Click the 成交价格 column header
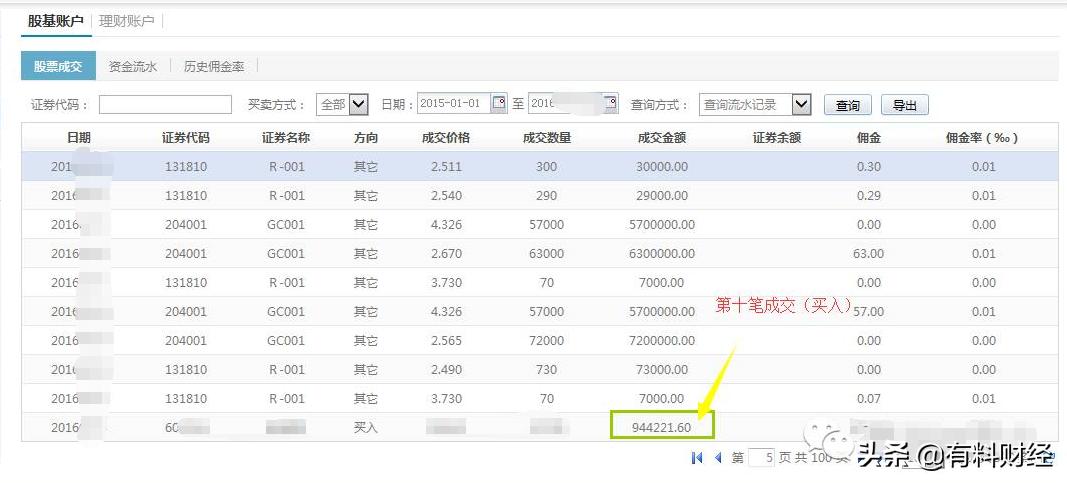Screen dimensions: 1067x483 tap(446, 137)
